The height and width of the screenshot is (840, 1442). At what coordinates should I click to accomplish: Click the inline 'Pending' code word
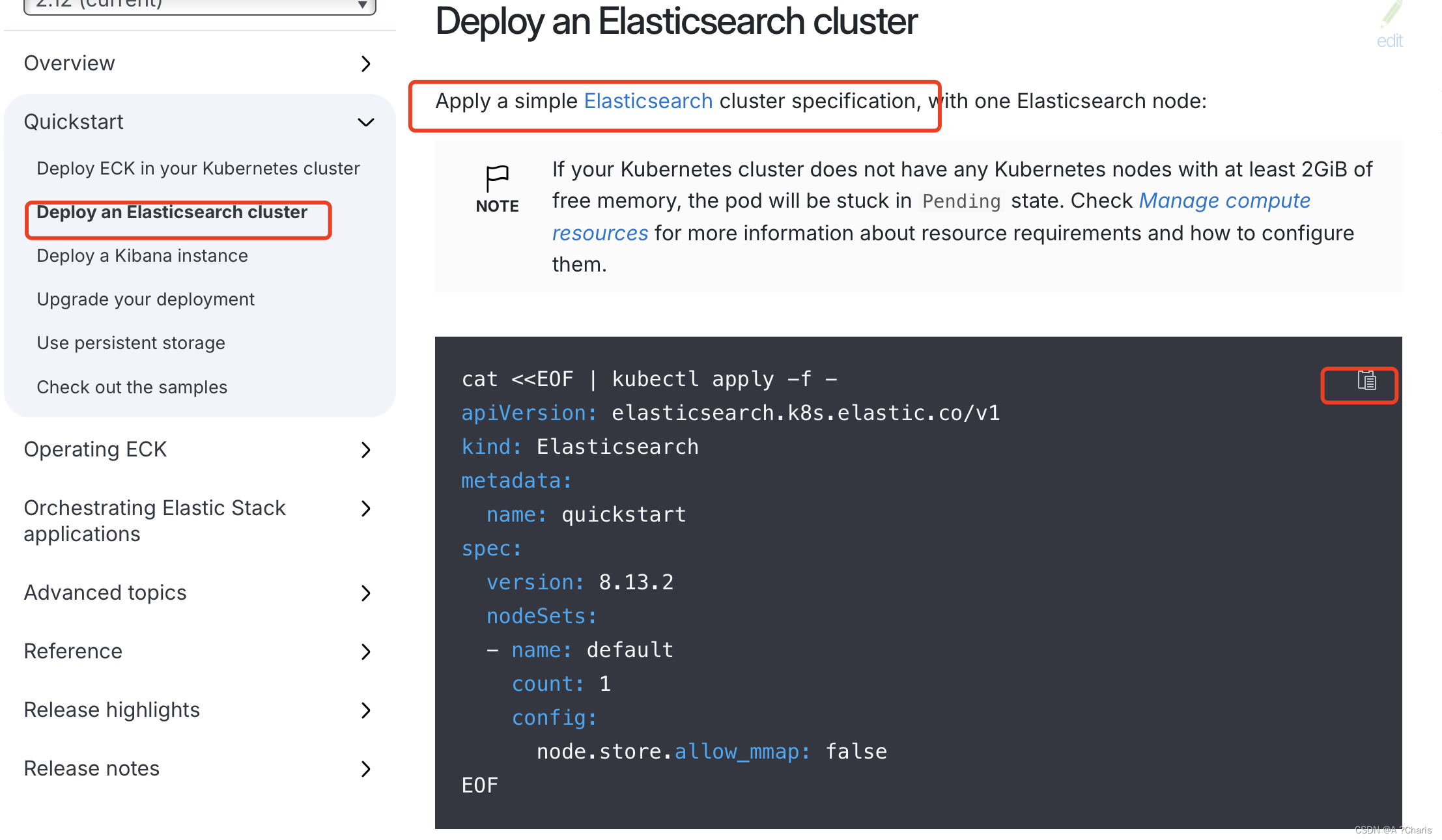(x=961, y=201)
